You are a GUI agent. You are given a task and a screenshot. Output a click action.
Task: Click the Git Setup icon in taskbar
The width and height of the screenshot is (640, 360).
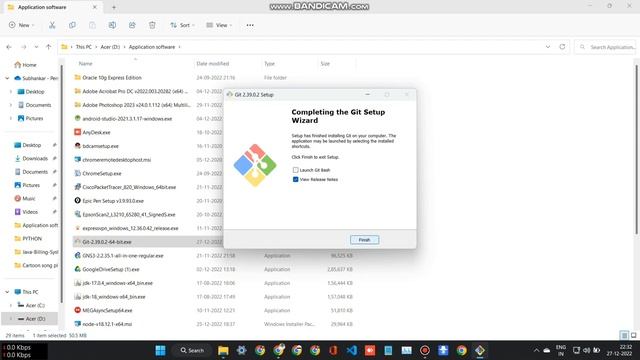click(480, 350)
